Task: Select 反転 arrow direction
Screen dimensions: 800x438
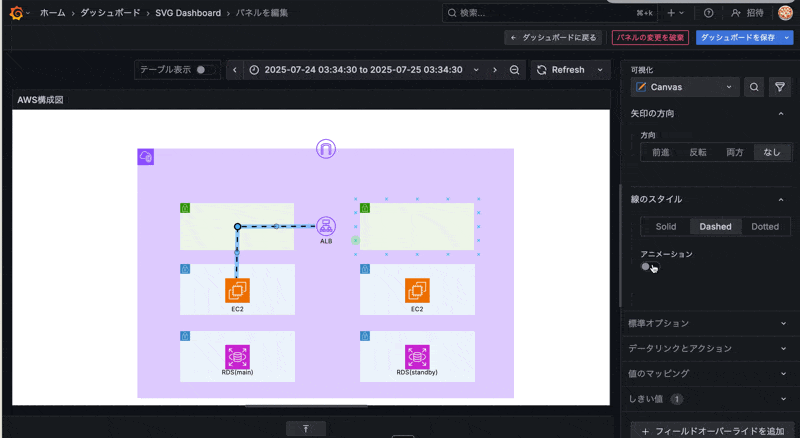Action: coord(698,152)
